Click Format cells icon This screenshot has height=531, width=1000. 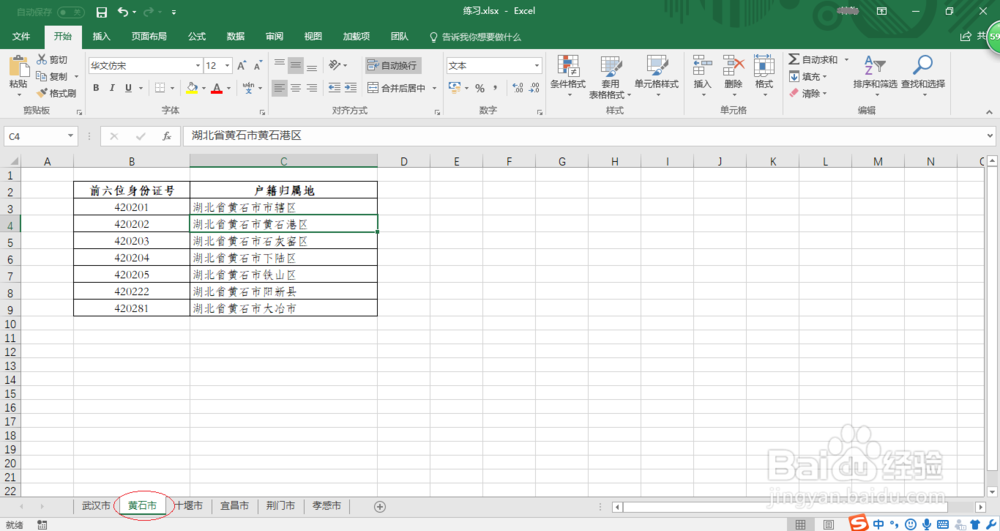tap(764, 66)
